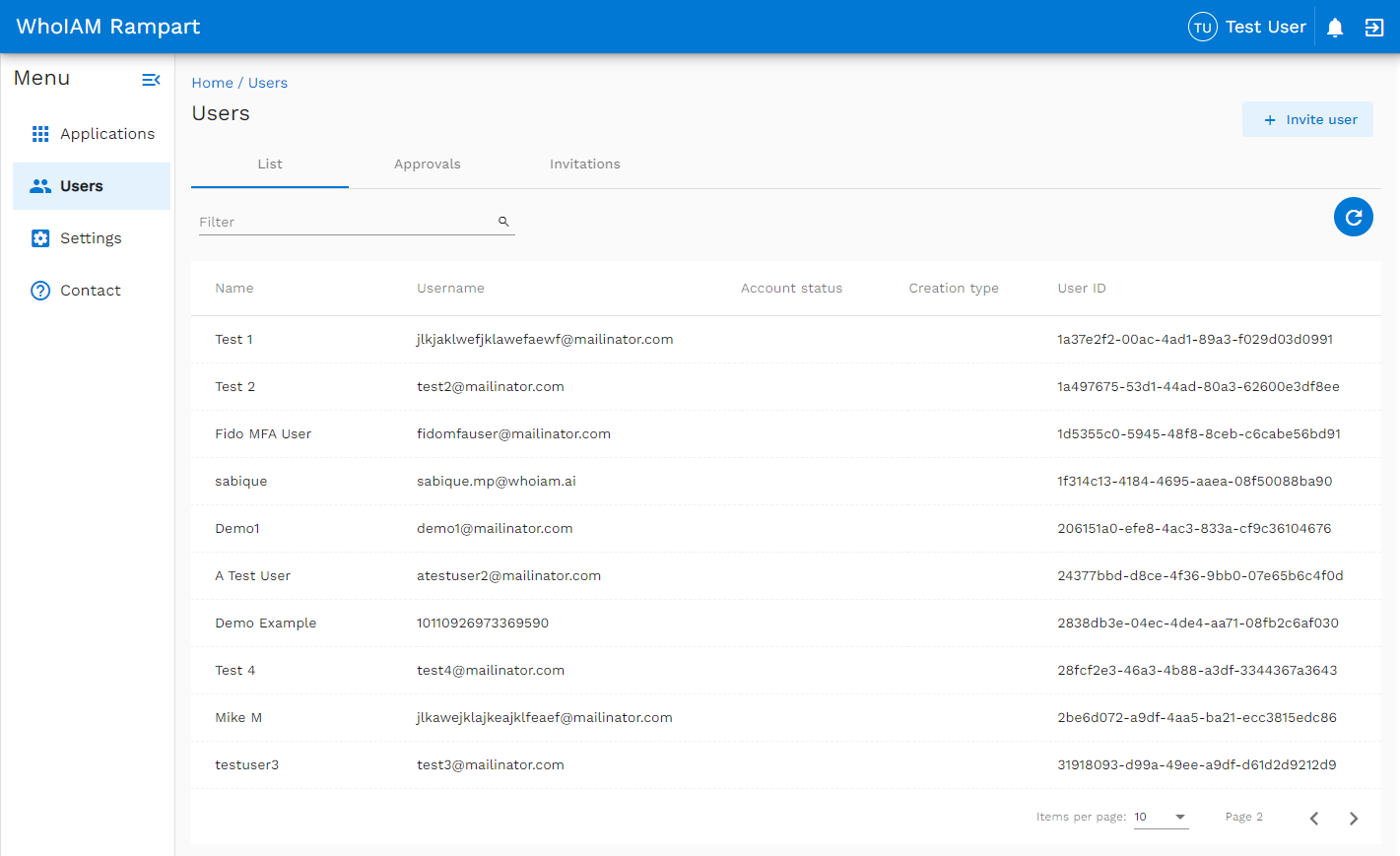This screenshot has width=1400, height=856.
Task: Open Settings from the sidebar
Action: pos(91,237)
